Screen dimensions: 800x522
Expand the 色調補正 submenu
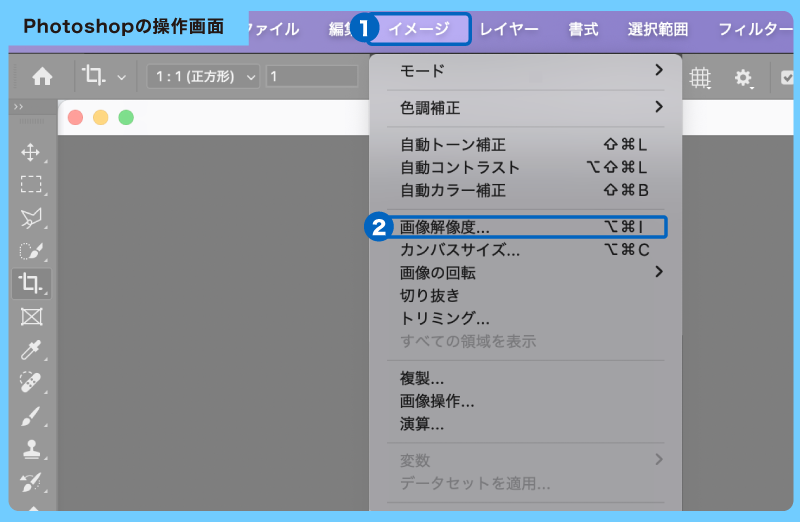click(x=526, y=108)
